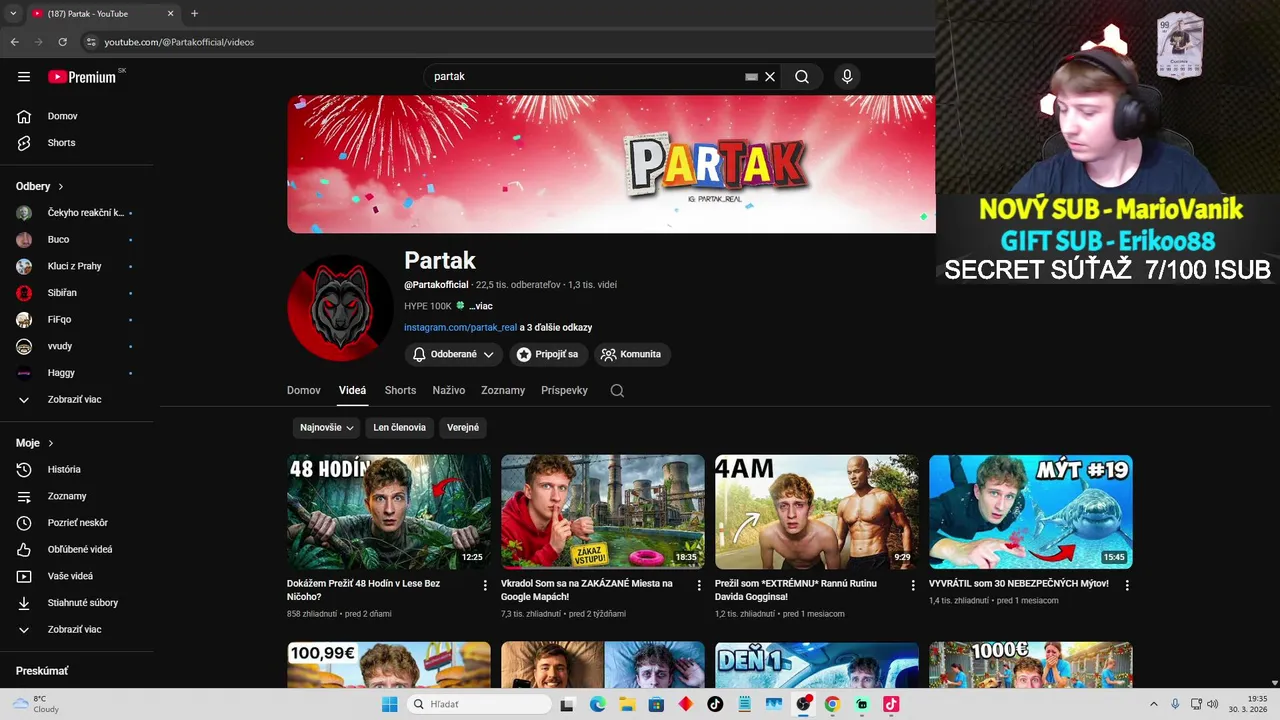1280x720 pixels.
Task: Open Pozrieť neskôr in the sidebar
Action: click(x=77, y=523)
